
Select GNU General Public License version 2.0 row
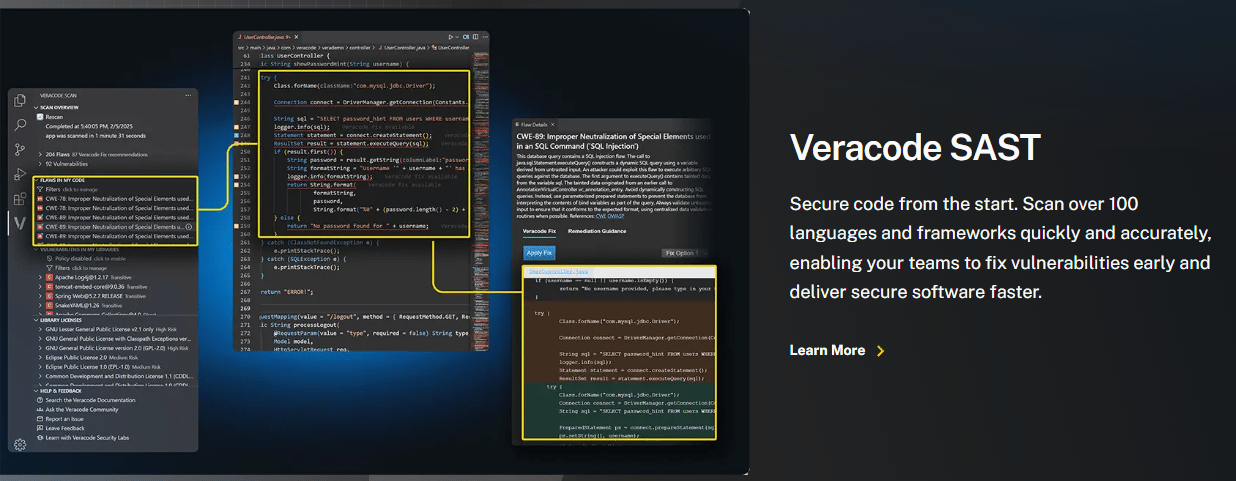pyautogui.click(x=115, y=348)
